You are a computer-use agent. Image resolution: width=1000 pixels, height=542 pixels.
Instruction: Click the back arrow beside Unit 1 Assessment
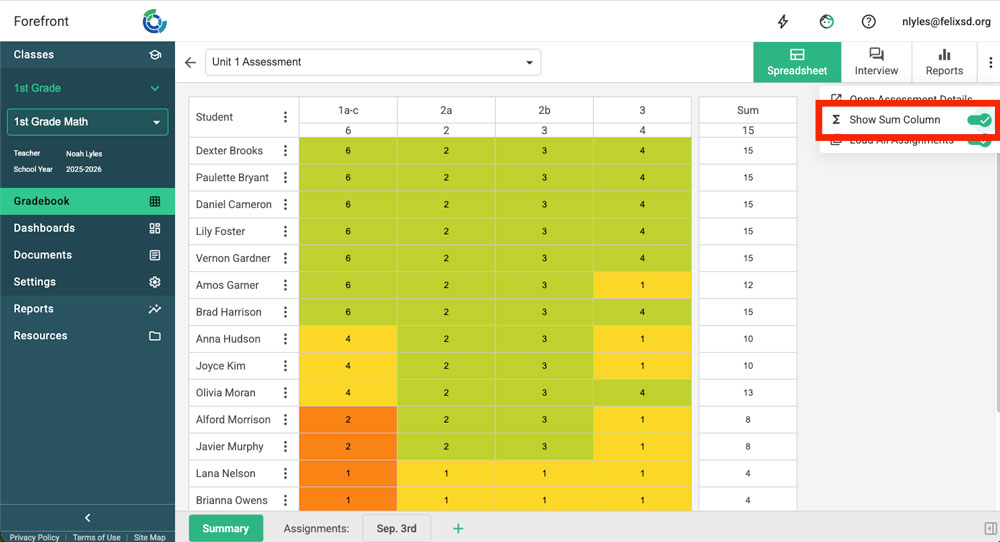(190, 62)
